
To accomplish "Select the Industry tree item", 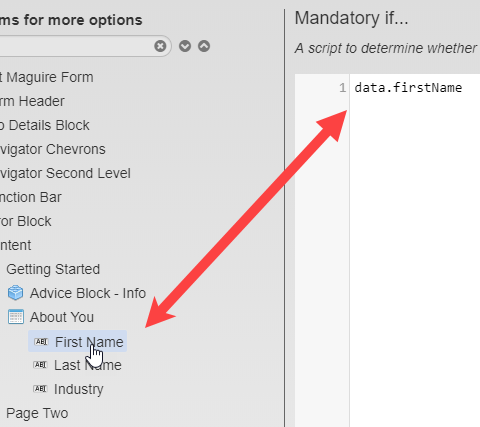I will tap(79, 389).
